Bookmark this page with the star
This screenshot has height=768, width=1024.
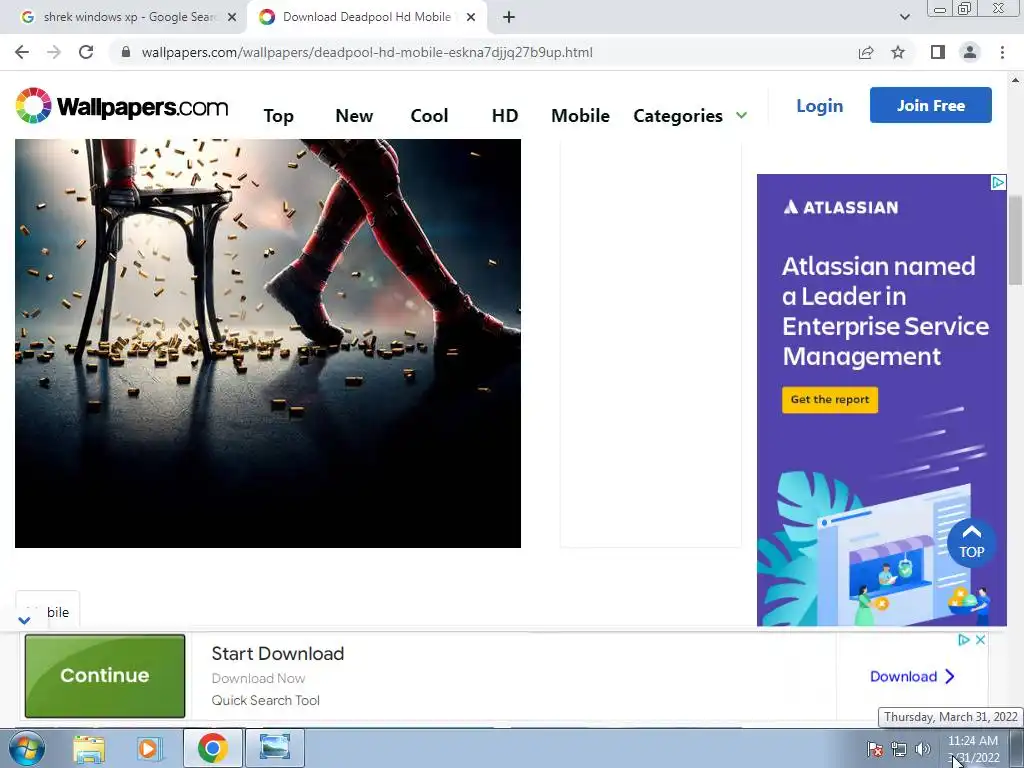click(898, 52)
